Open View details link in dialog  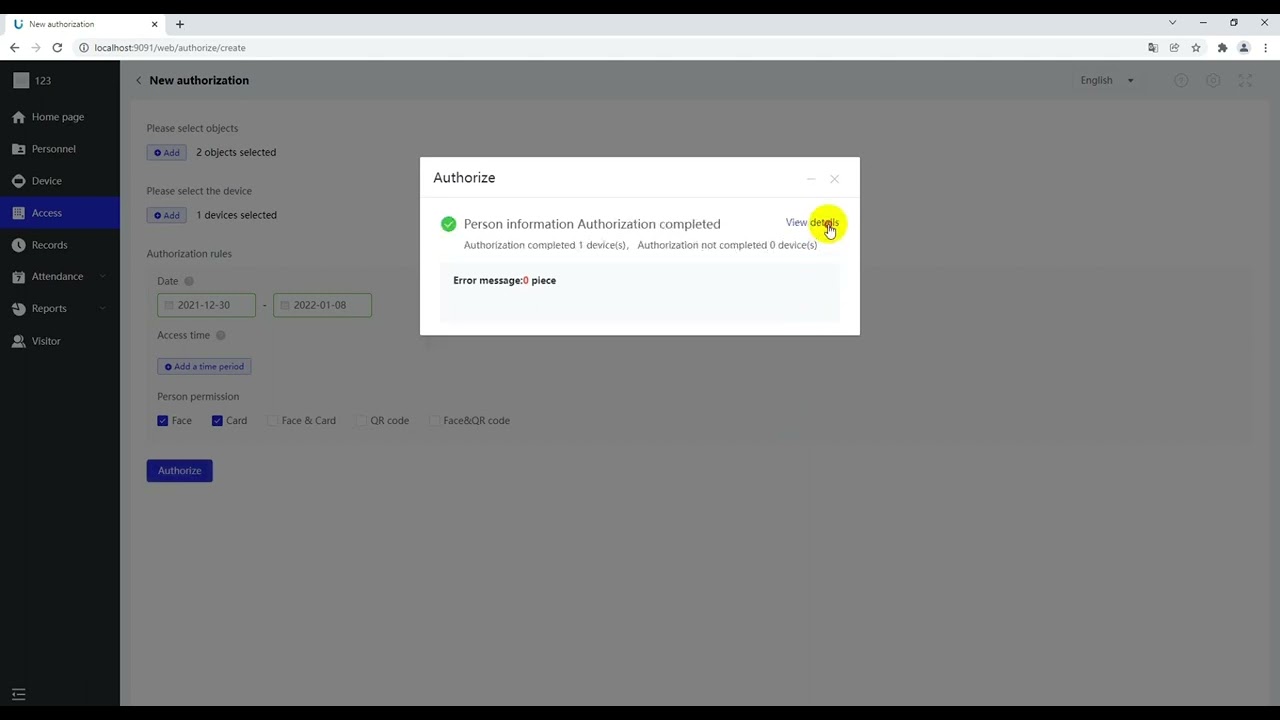(x=812, y=222)
